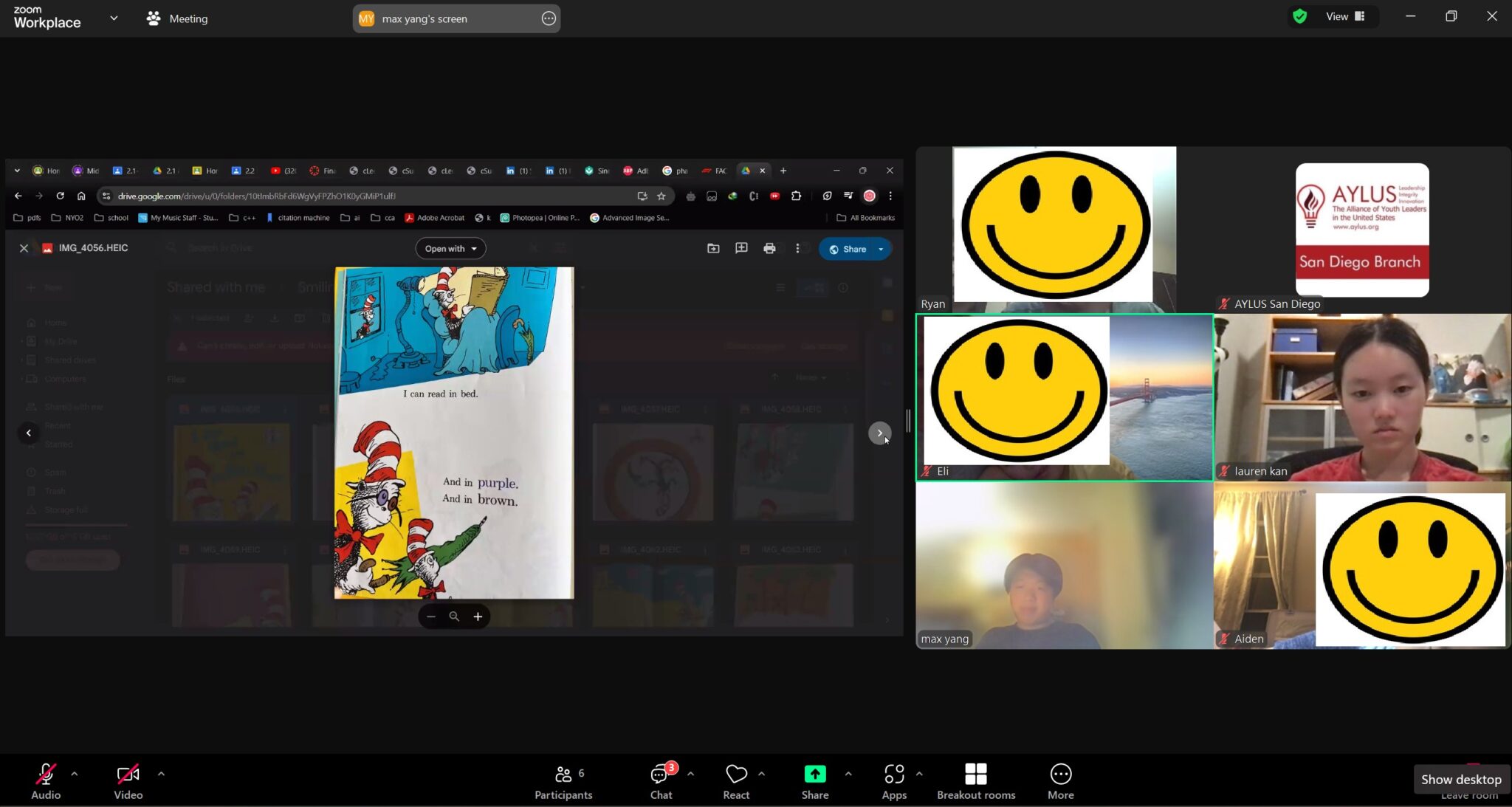The width and height of the screenshot is (1512, 807).
Task: Click the Dr. Seuss book page image
Action: [x=454, y=433]
